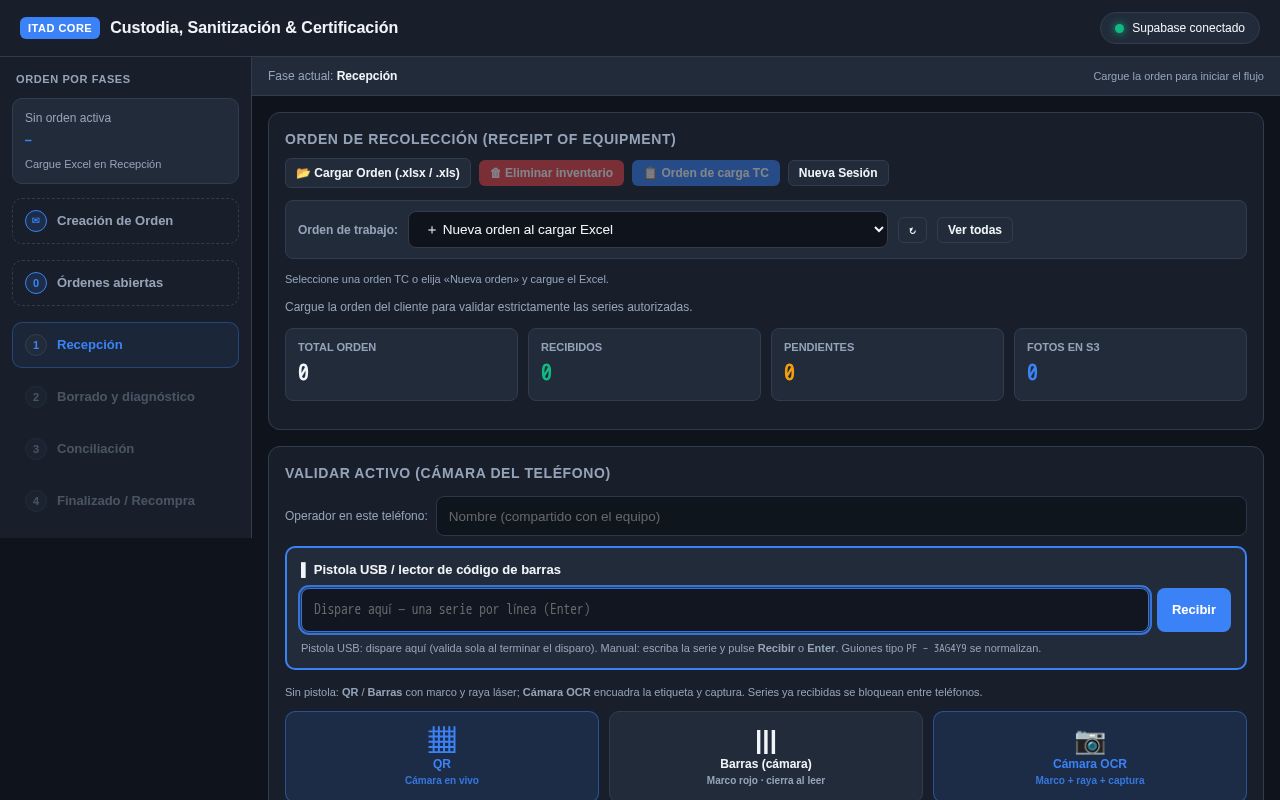The height and width of the screenshot is (800, 1280).
Task: Open Finalizado / Recompra phase label
Action: coord(126,501)
